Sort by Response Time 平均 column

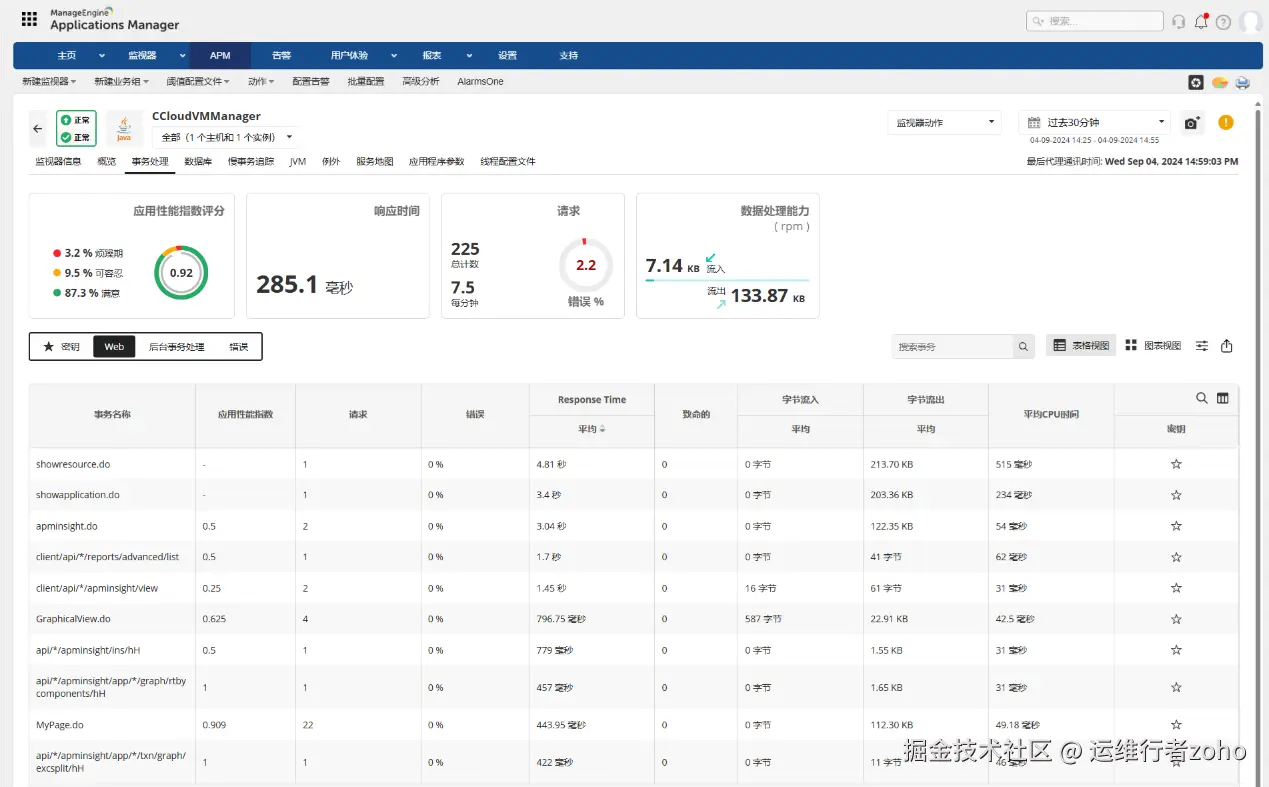592,429
